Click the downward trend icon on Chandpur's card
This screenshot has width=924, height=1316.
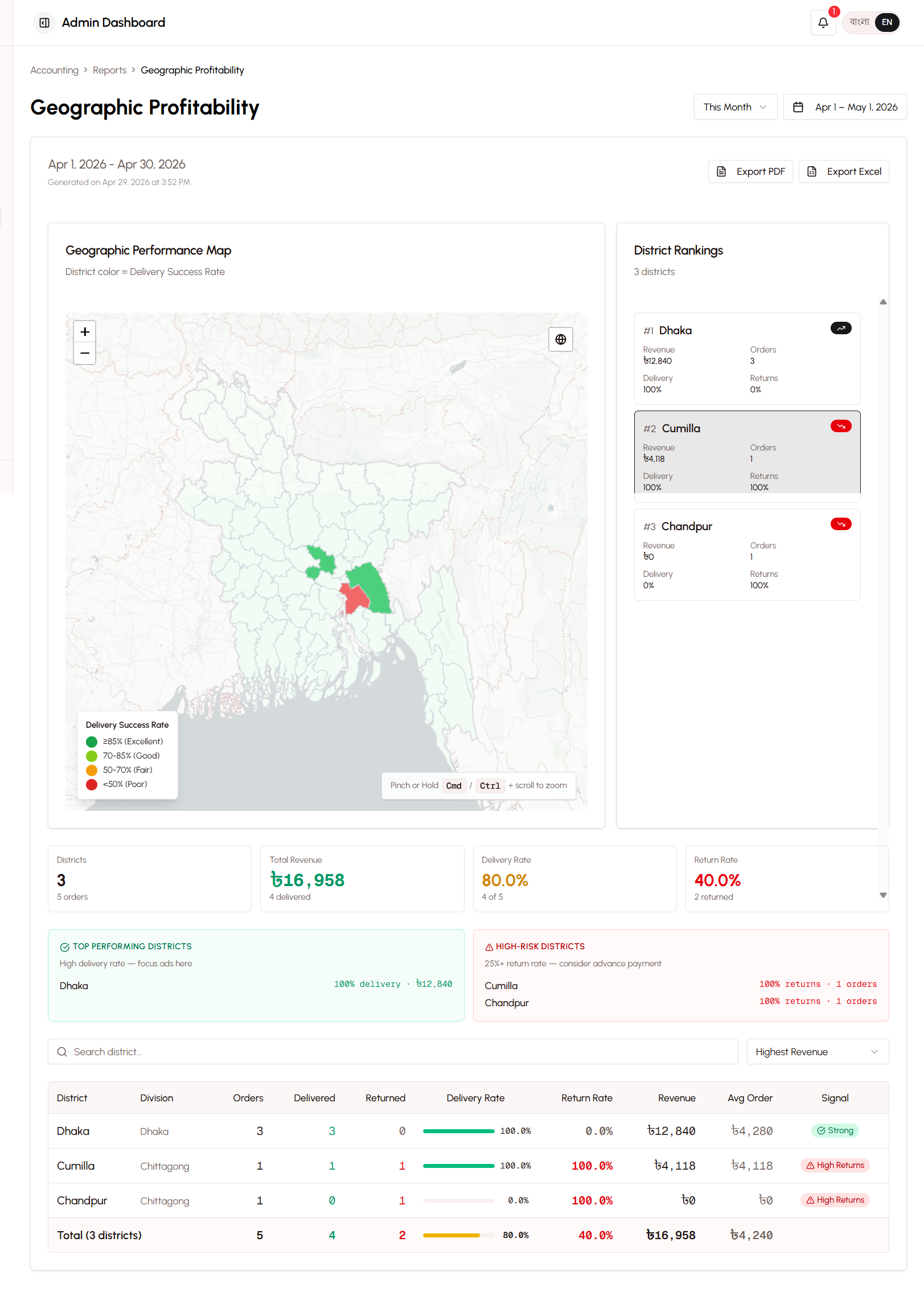[840, 524]
